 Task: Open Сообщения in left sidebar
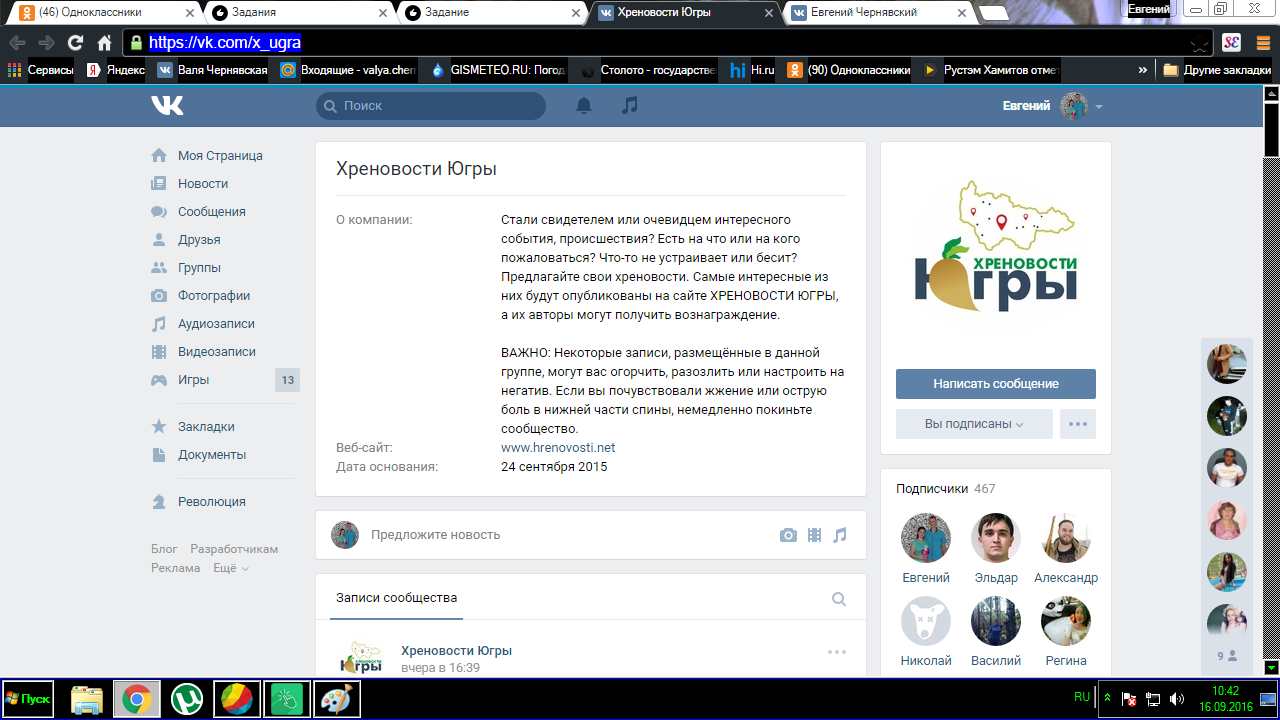pos(212,212)
